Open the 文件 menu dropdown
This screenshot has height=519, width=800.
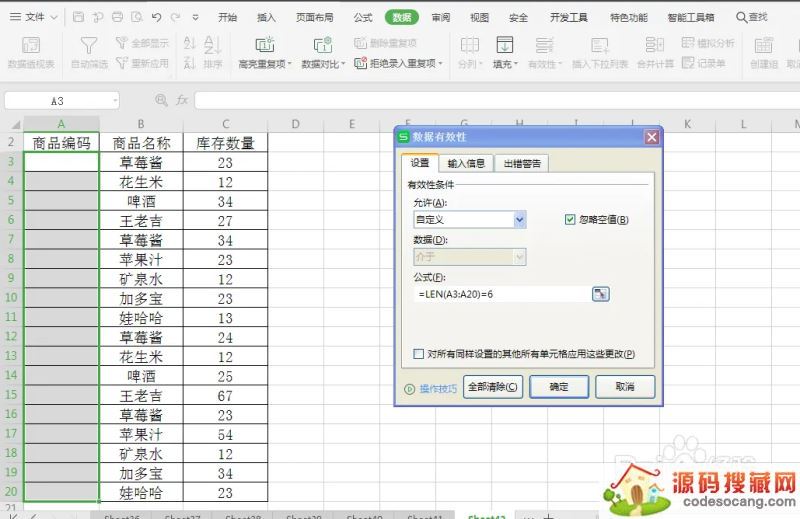tap(40, 17)
